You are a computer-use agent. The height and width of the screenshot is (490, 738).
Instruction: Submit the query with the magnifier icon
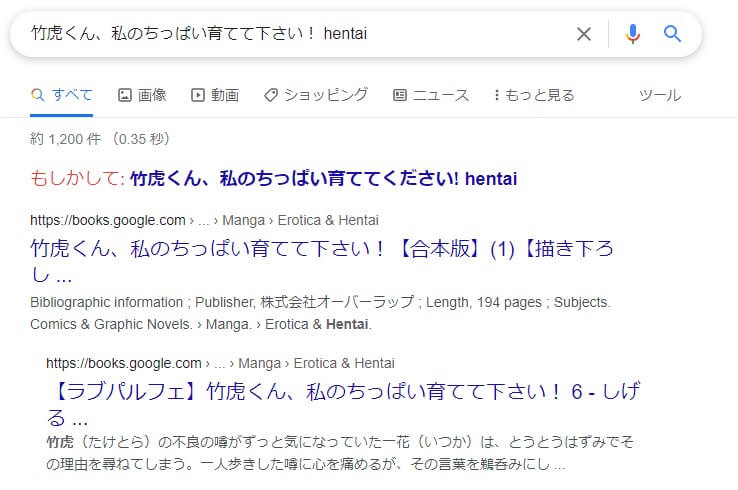click(x=672, y=34)
